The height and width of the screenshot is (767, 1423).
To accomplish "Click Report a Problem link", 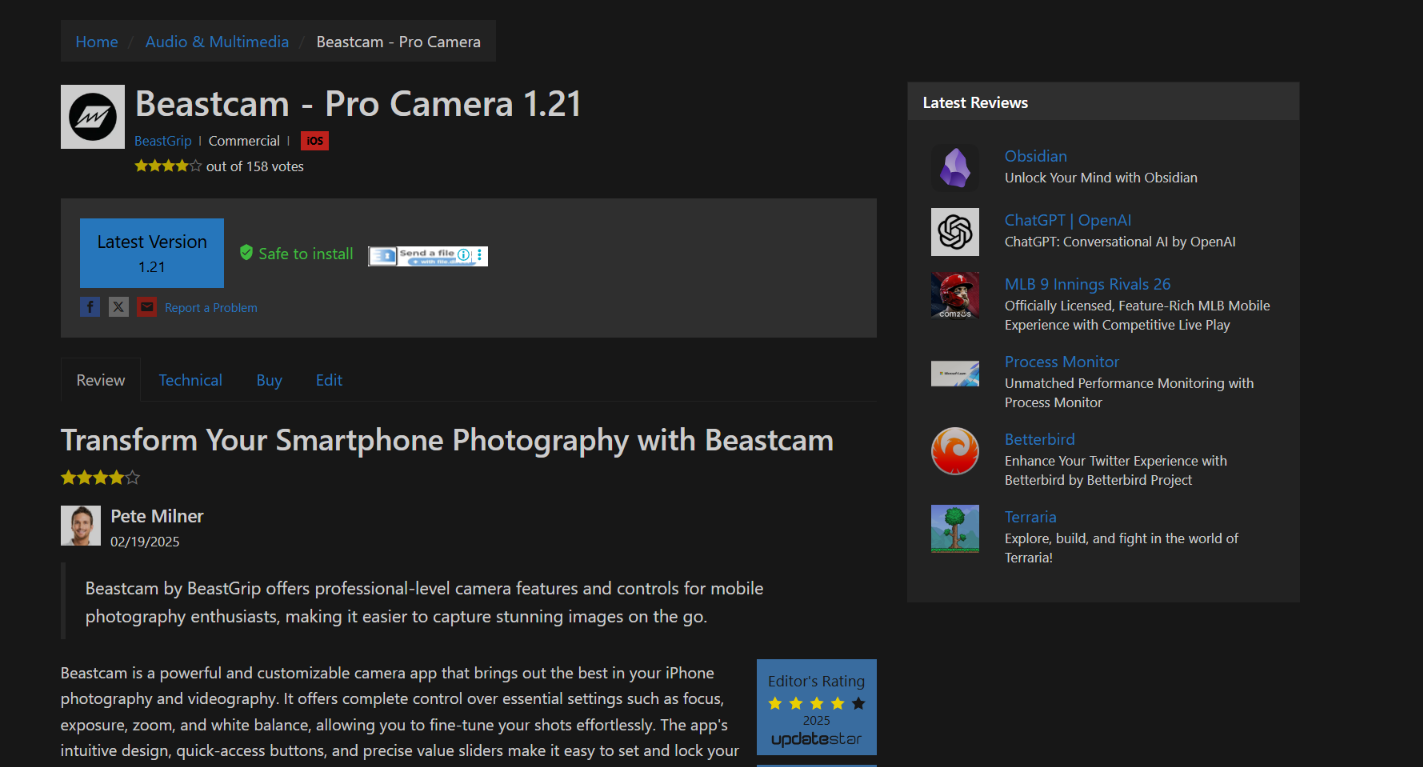I will pos(211,308).
